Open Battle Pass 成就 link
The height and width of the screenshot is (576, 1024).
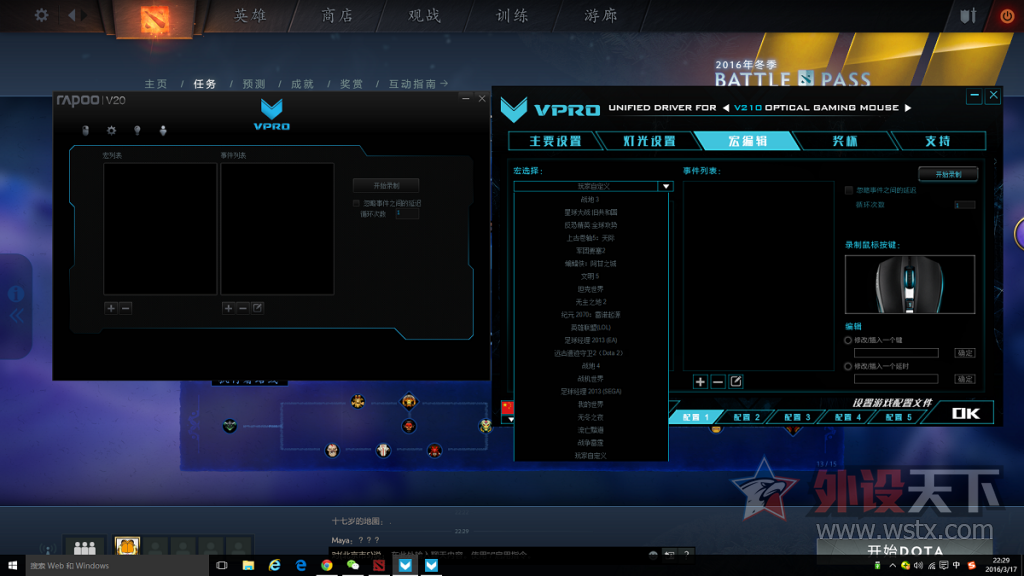tap(302, 84)
